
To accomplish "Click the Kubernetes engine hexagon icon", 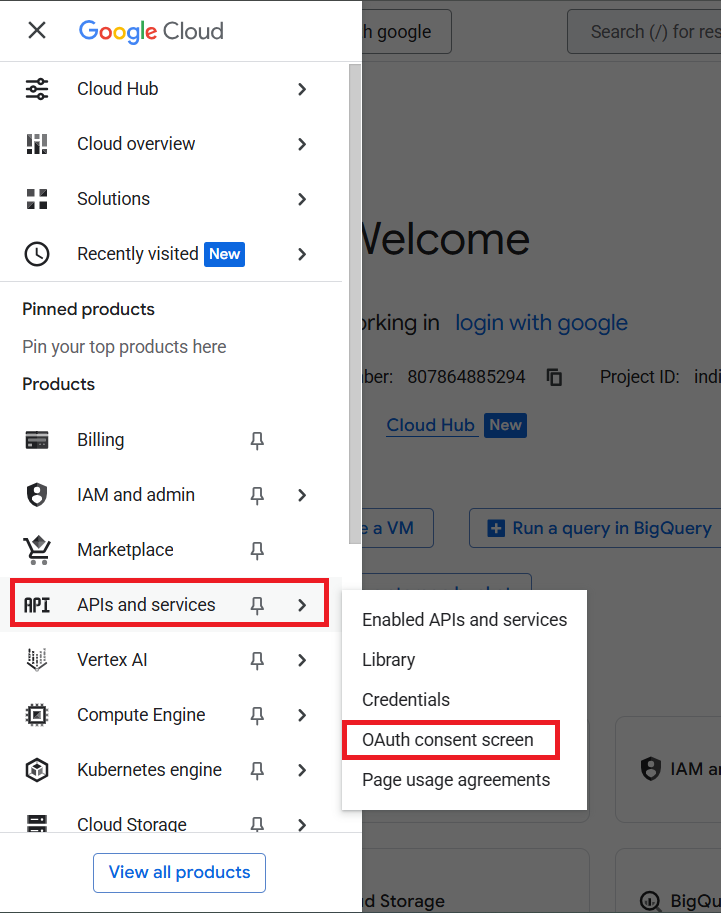I will 37,770.
